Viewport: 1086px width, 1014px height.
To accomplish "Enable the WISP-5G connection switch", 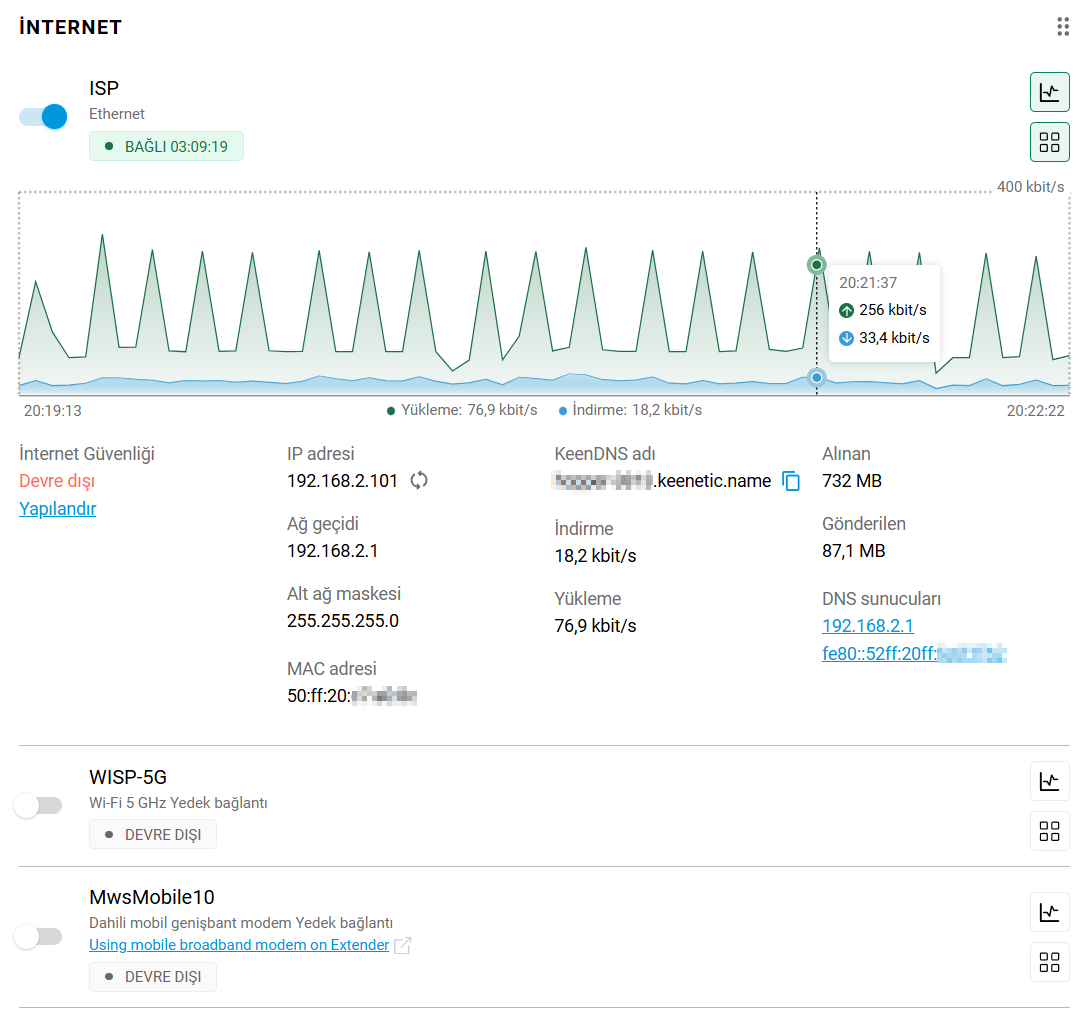I will tap(39, 806).
